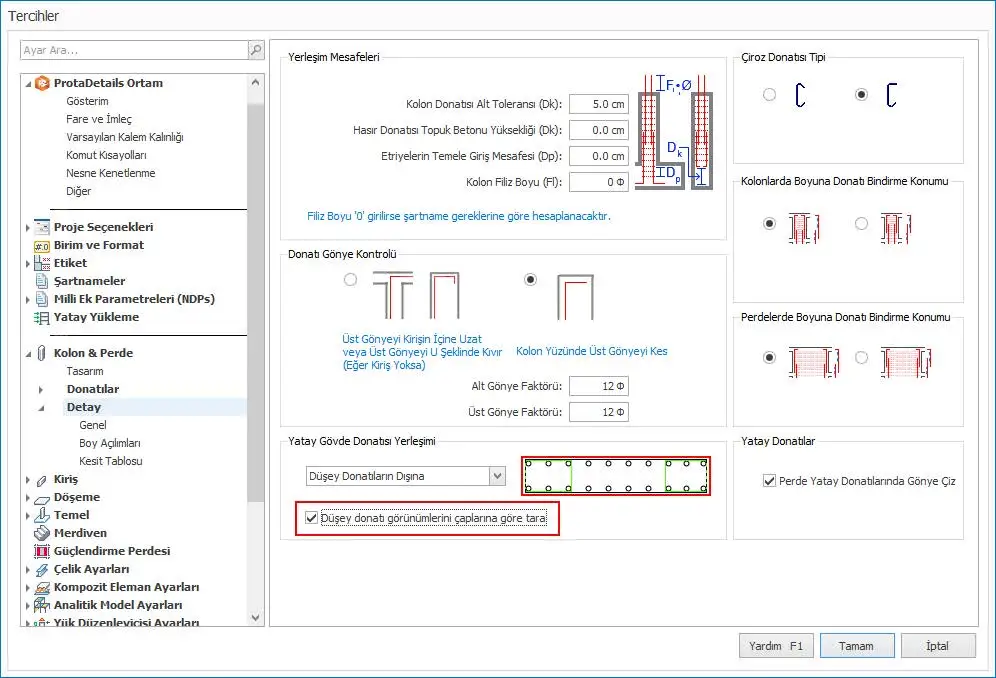Click the Güçlendirme Perdesi icon
This screenshot has height=678, width=996.
pyautogui.click(x=42, y=551)
